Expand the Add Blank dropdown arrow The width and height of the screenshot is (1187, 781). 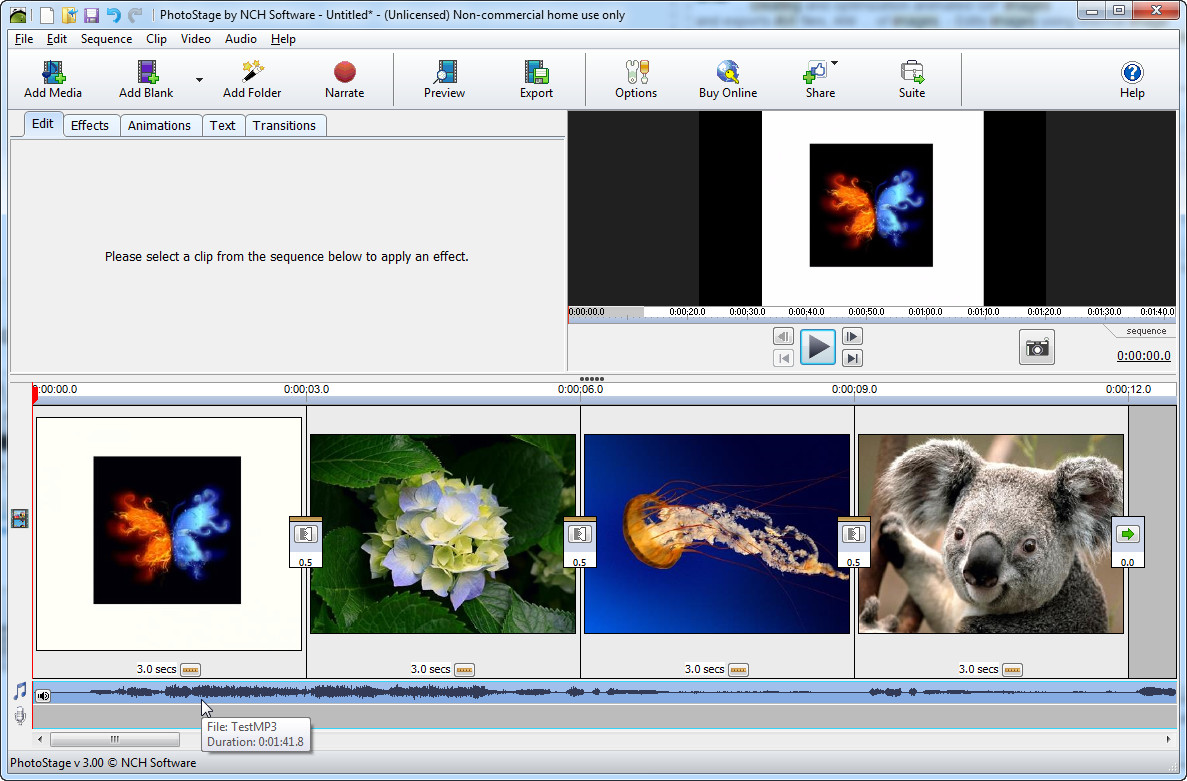pyautogui.click(x=199, y=79)
